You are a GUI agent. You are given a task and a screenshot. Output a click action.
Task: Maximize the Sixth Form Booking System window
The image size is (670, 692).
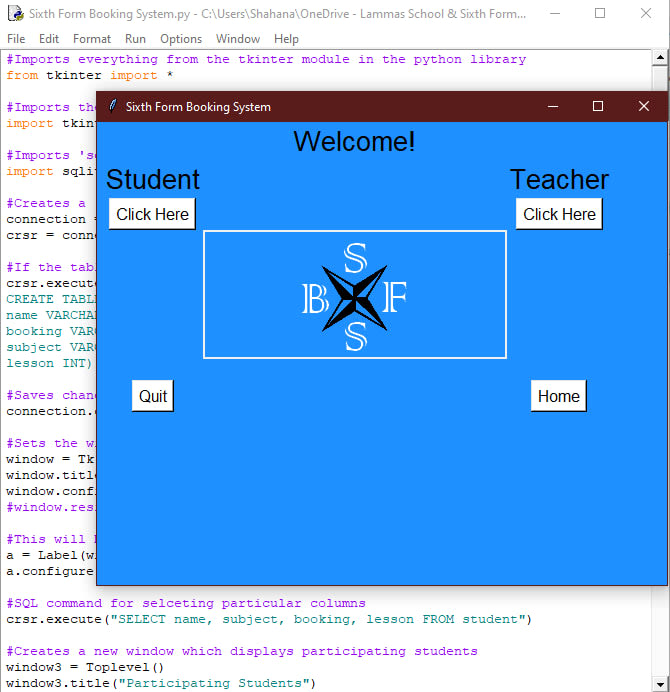click(x=598, y=106)
